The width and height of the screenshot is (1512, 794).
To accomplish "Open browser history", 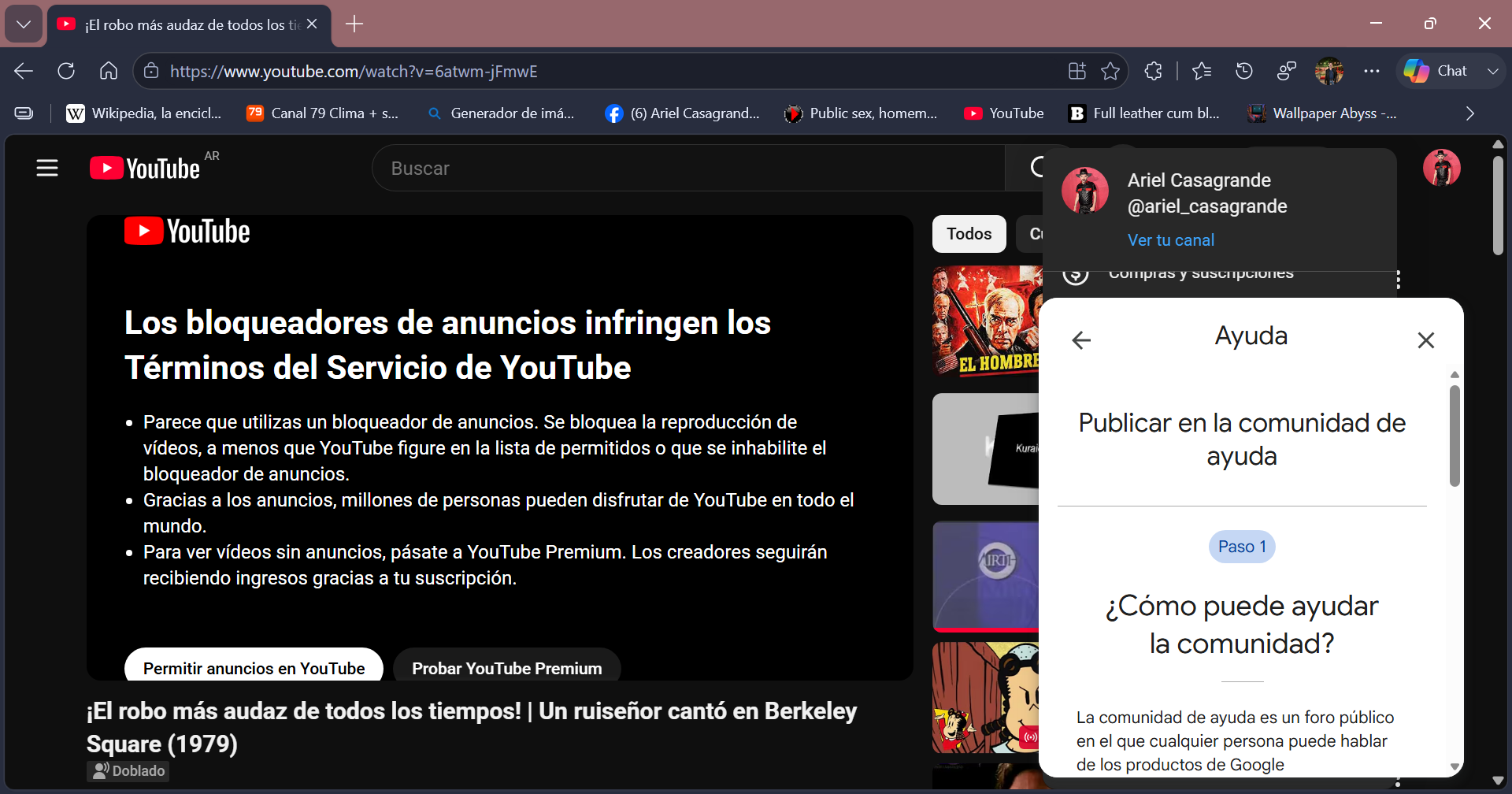I will coord(1244,71).
